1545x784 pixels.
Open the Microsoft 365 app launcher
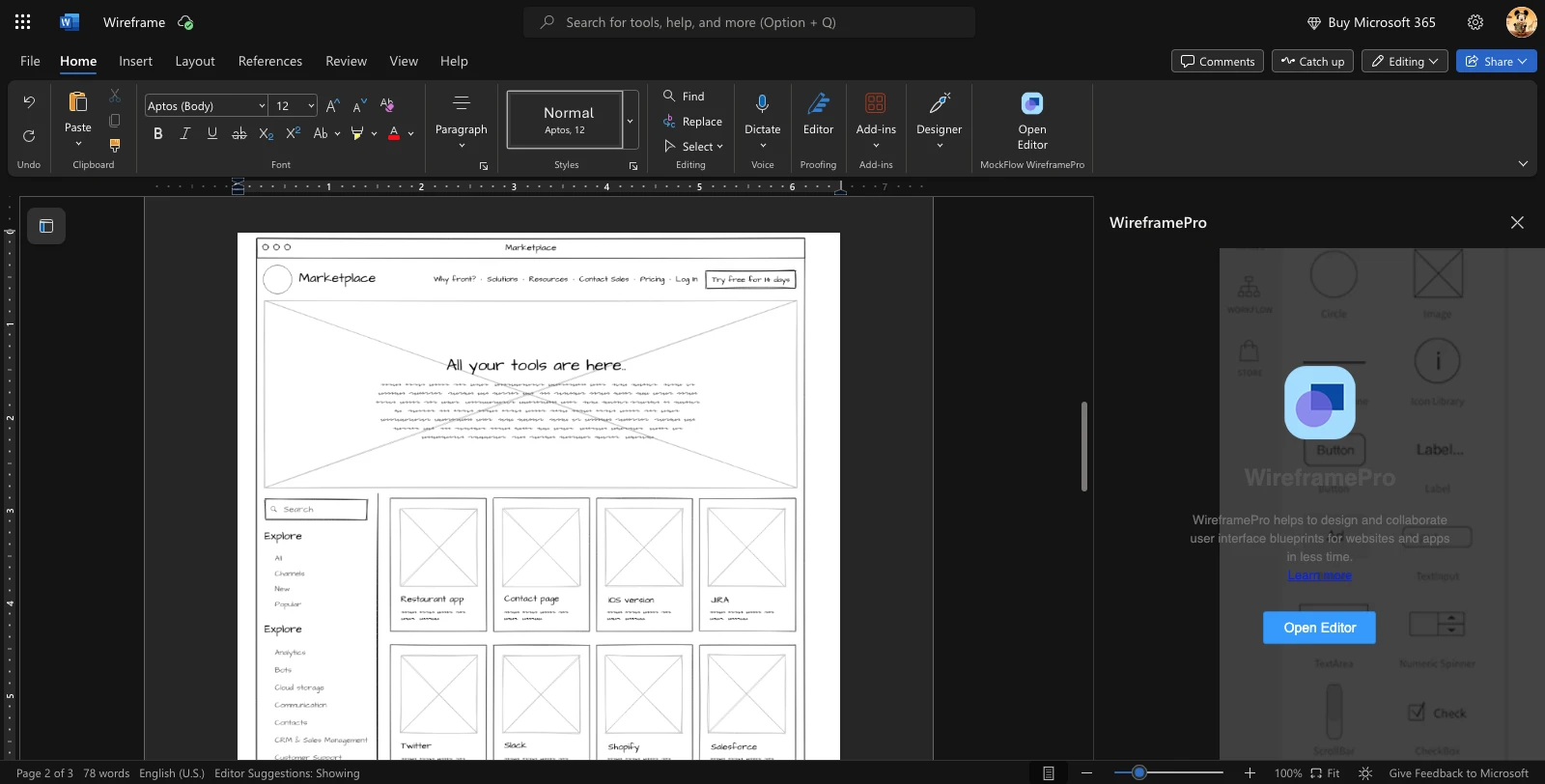(22, 22)
